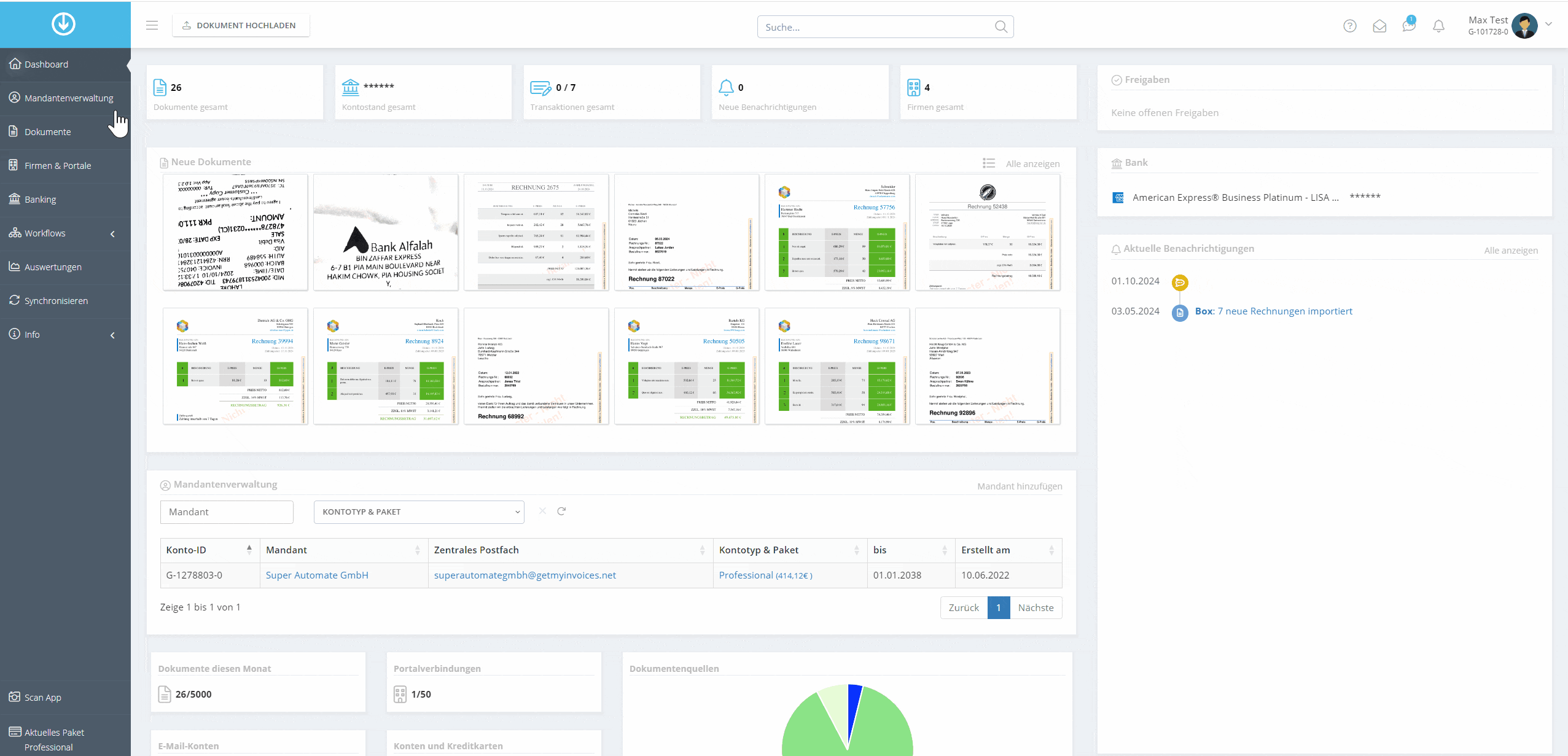Click Mandant hinzufügen link
1568x756 pixels.
click(x=1020, y=486)
